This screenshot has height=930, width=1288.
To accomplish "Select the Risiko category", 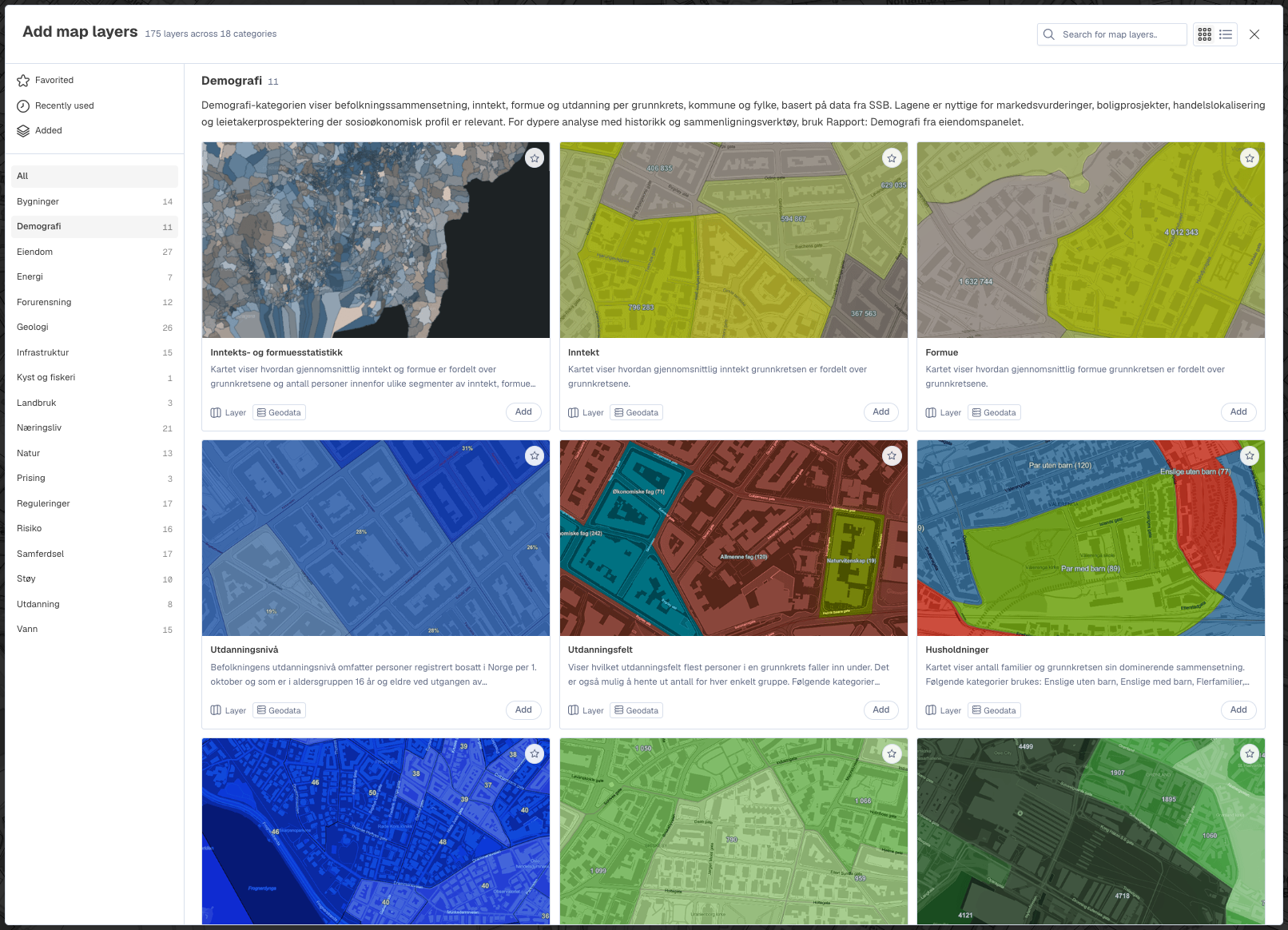I will pos(94,528).
